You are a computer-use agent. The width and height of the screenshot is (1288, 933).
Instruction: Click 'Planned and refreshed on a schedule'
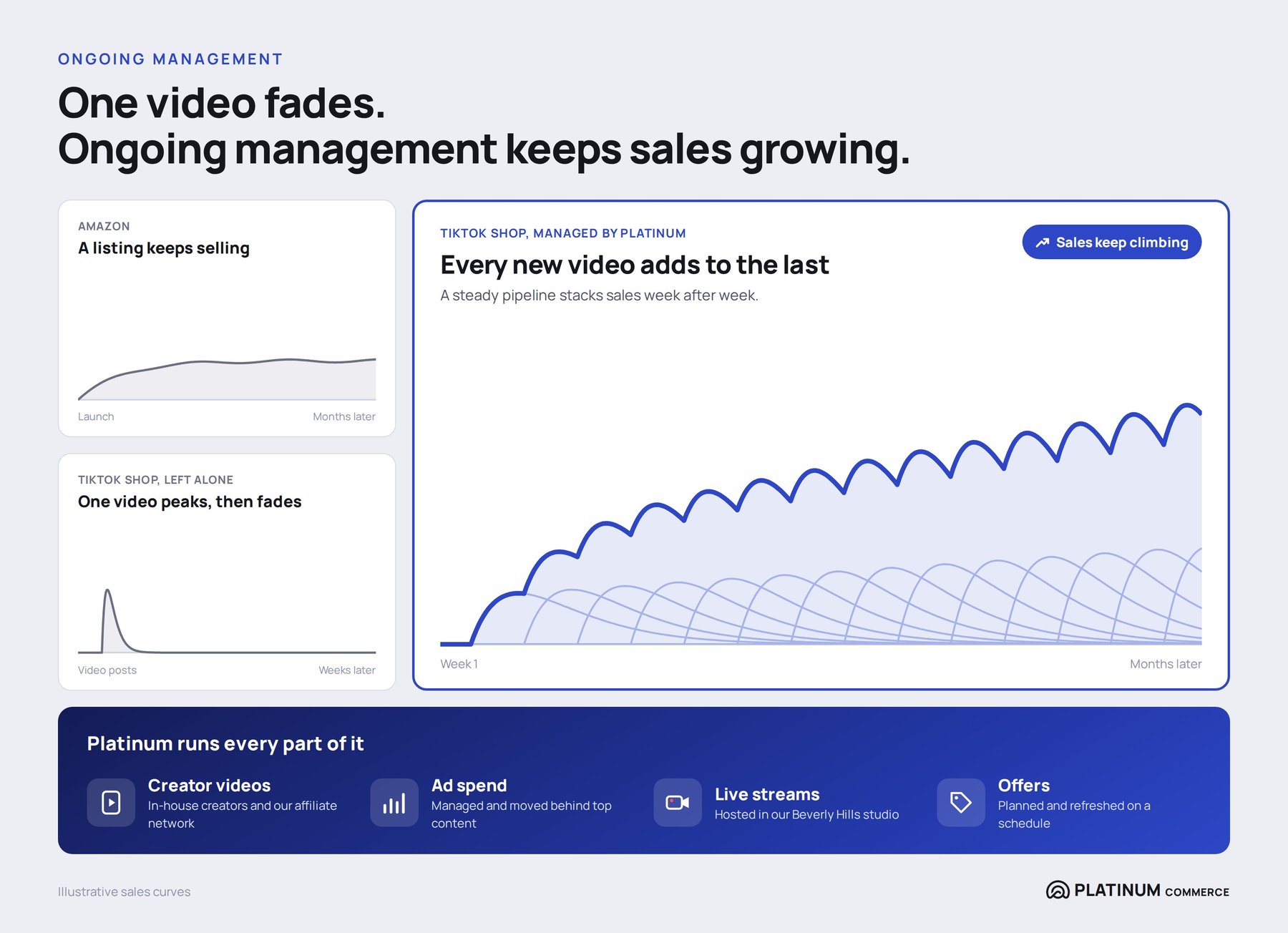pyautogui.click(x=1075, y=814)
